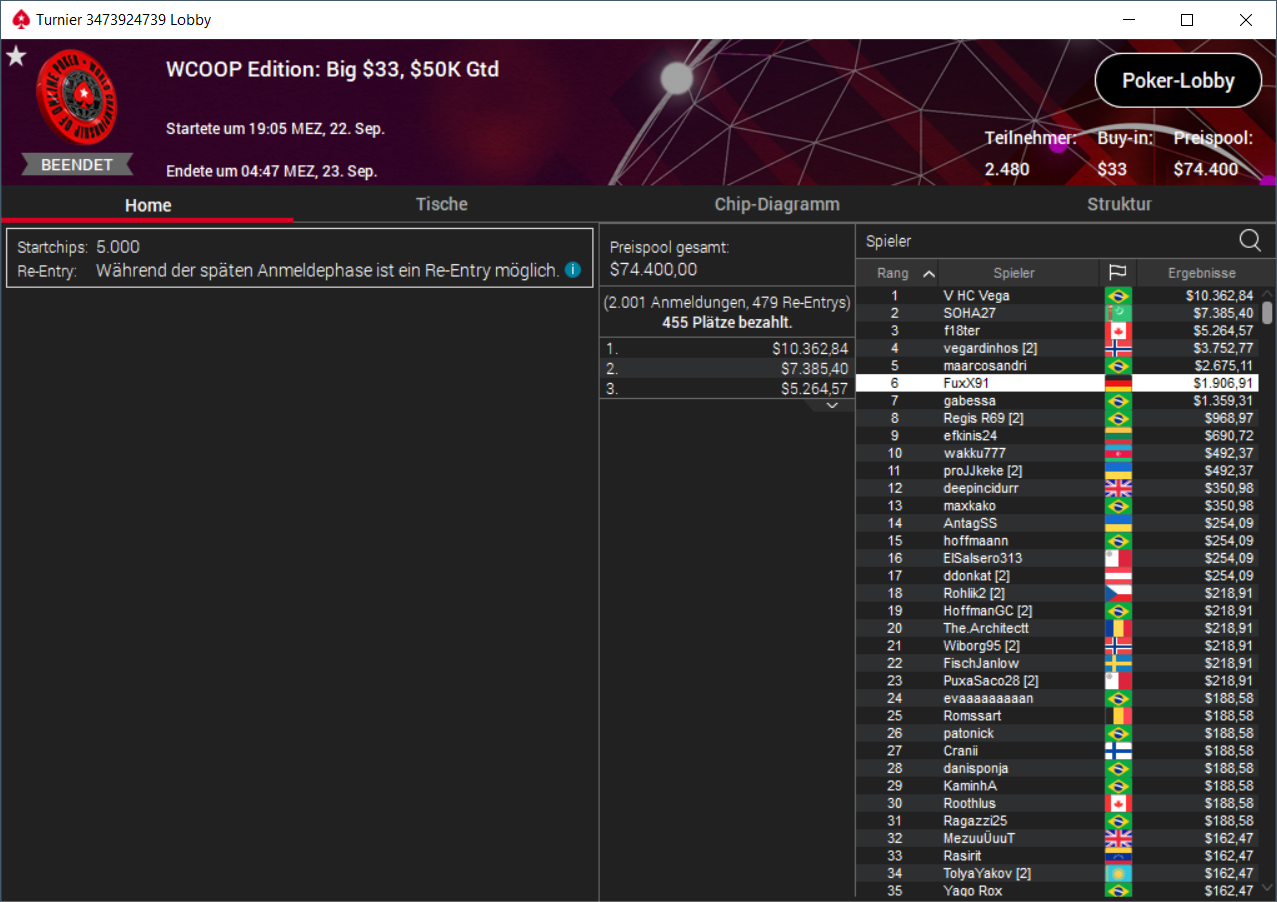Click the scroll-down arrow of the player list
This screenshot has height=902, width=1277.
point(1267,887)
